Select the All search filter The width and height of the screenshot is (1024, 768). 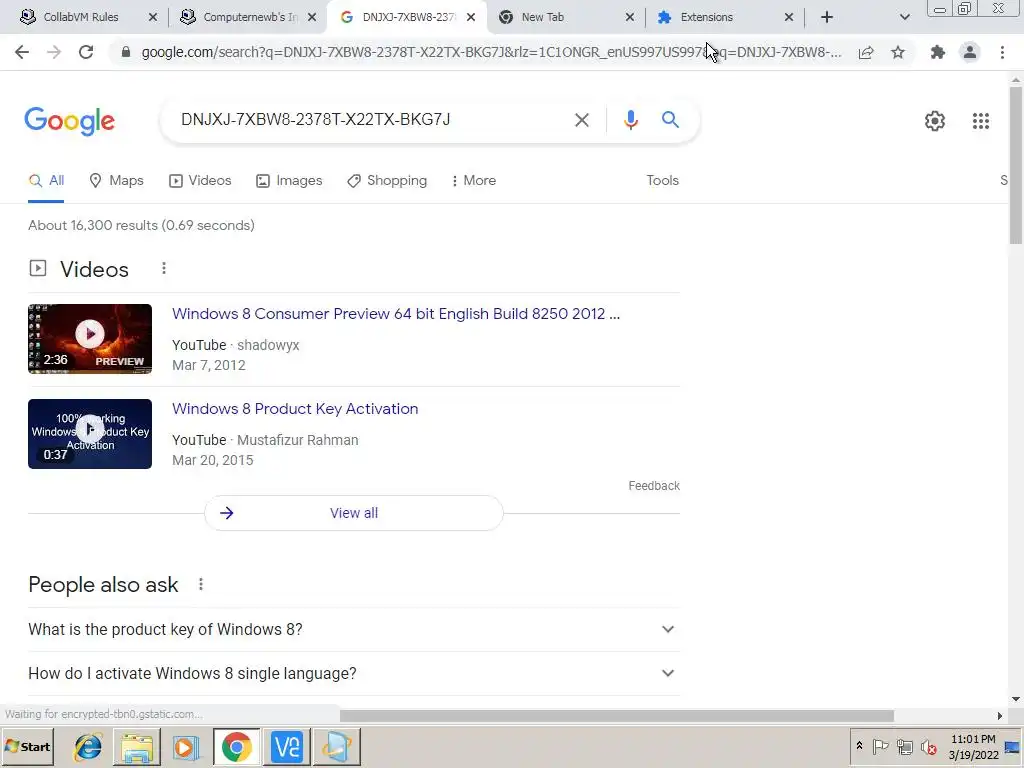(46, 180)
